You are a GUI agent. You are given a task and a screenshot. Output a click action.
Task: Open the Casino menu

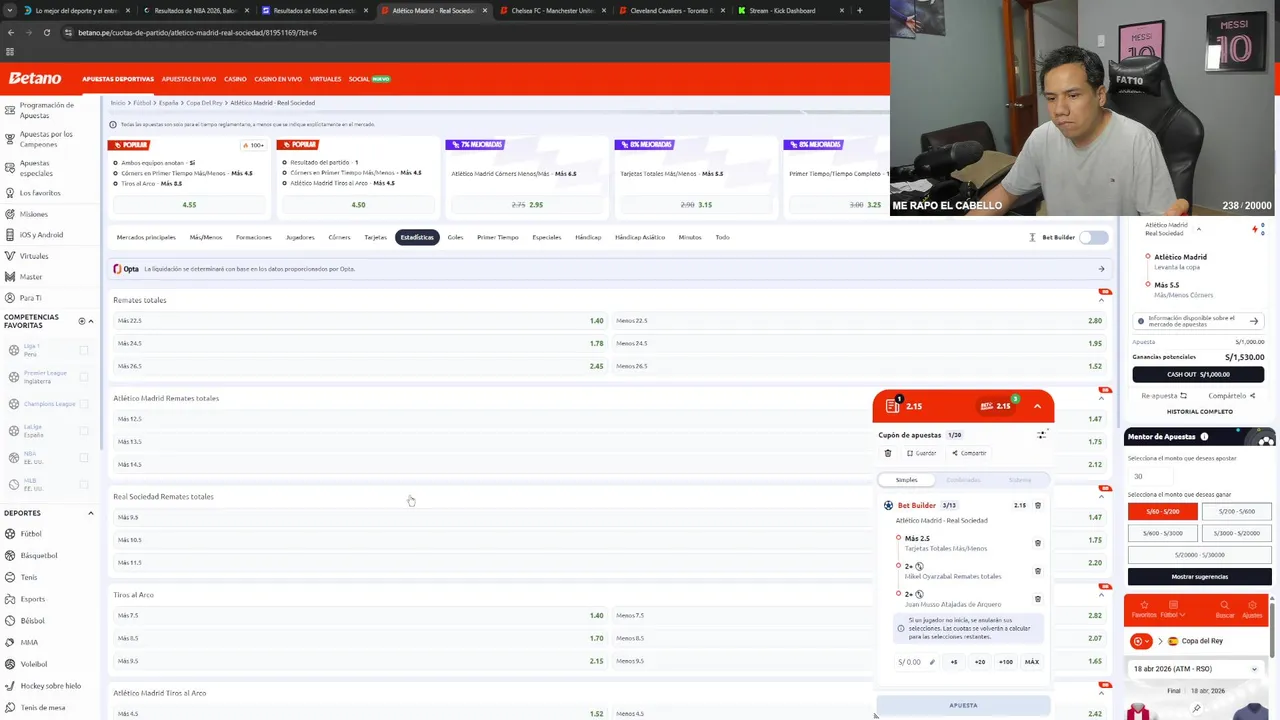click(x=235, y=79)
